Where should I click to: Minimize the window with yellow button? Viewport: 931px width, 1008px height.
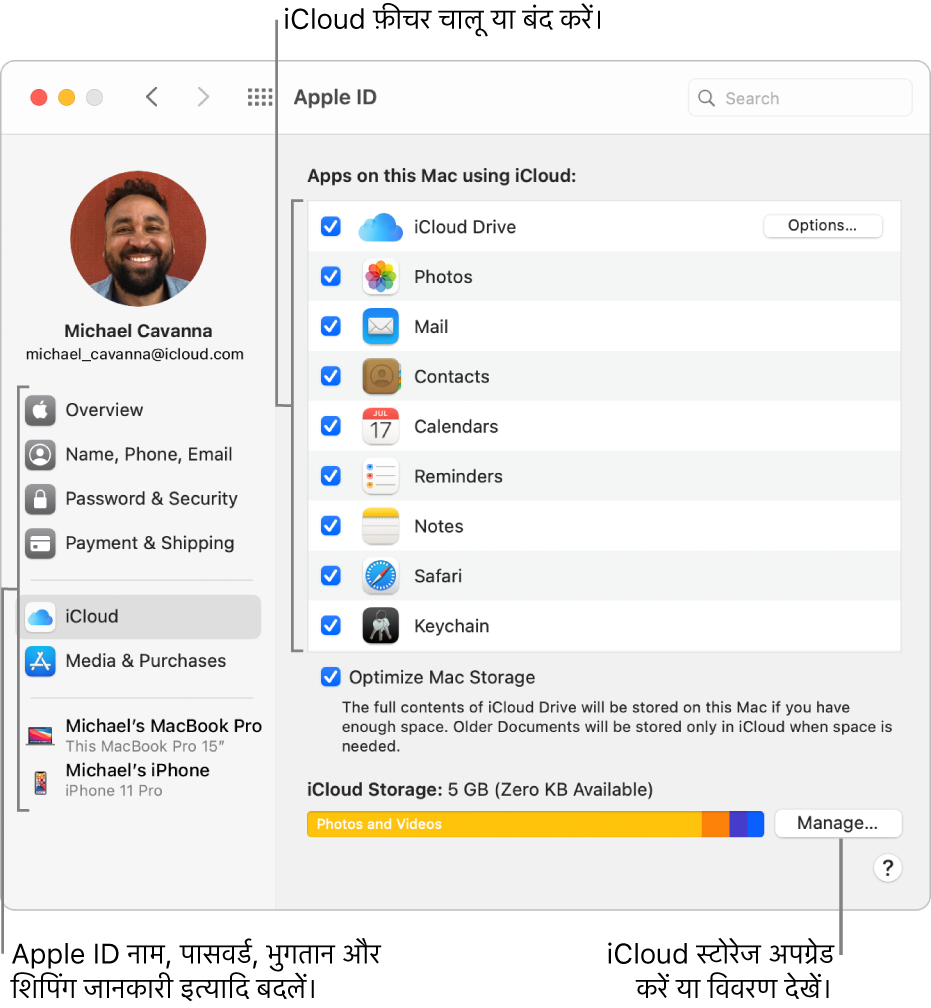point(67,97)
